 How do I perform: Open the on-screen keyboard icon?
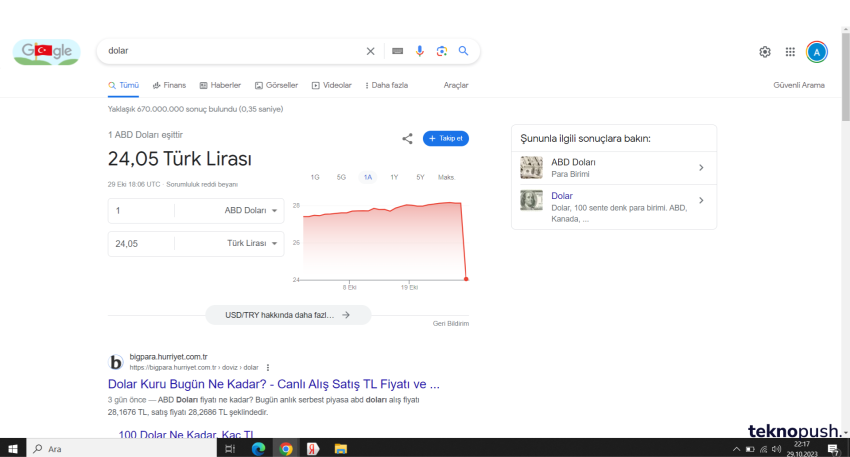tap(397, 51)
